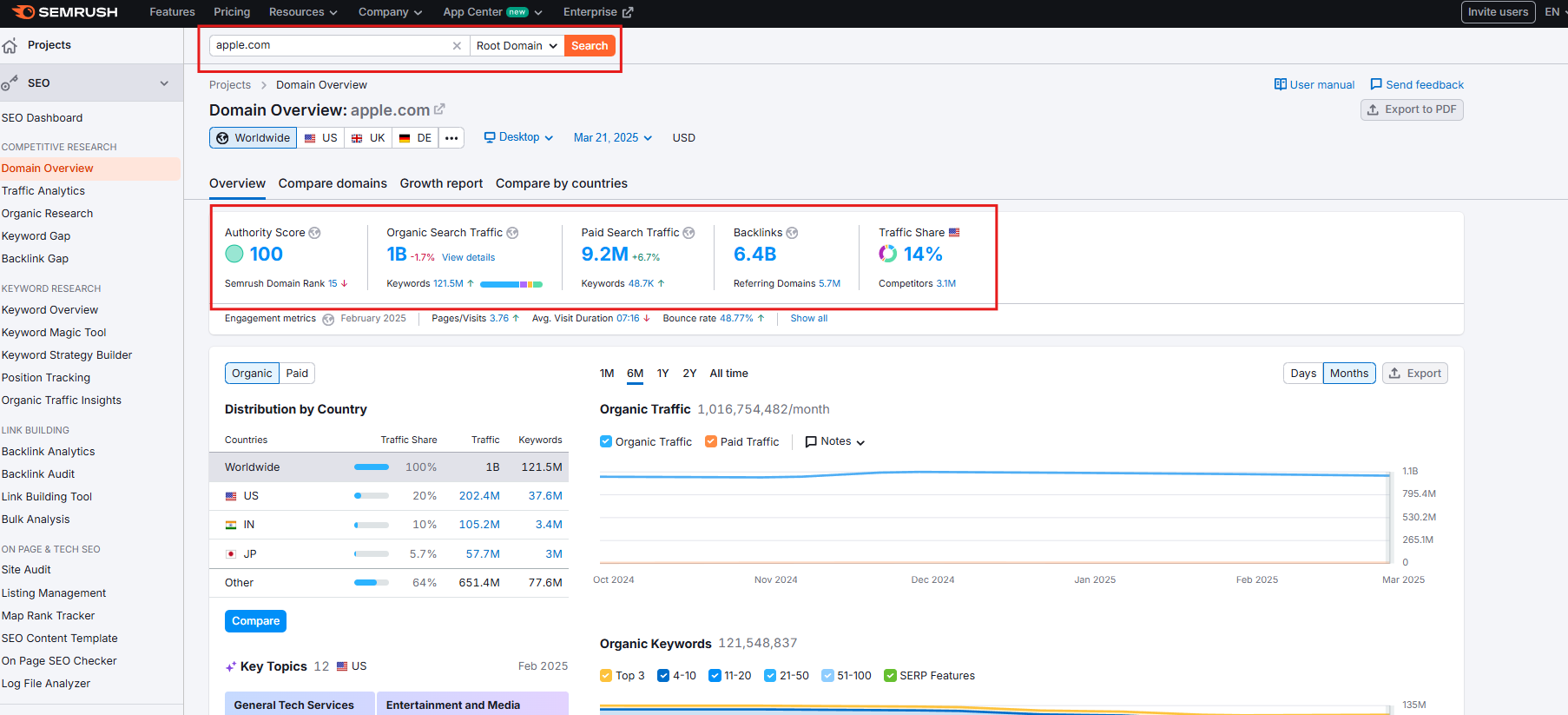Click the Worldwide globe icon

(222, 138)
